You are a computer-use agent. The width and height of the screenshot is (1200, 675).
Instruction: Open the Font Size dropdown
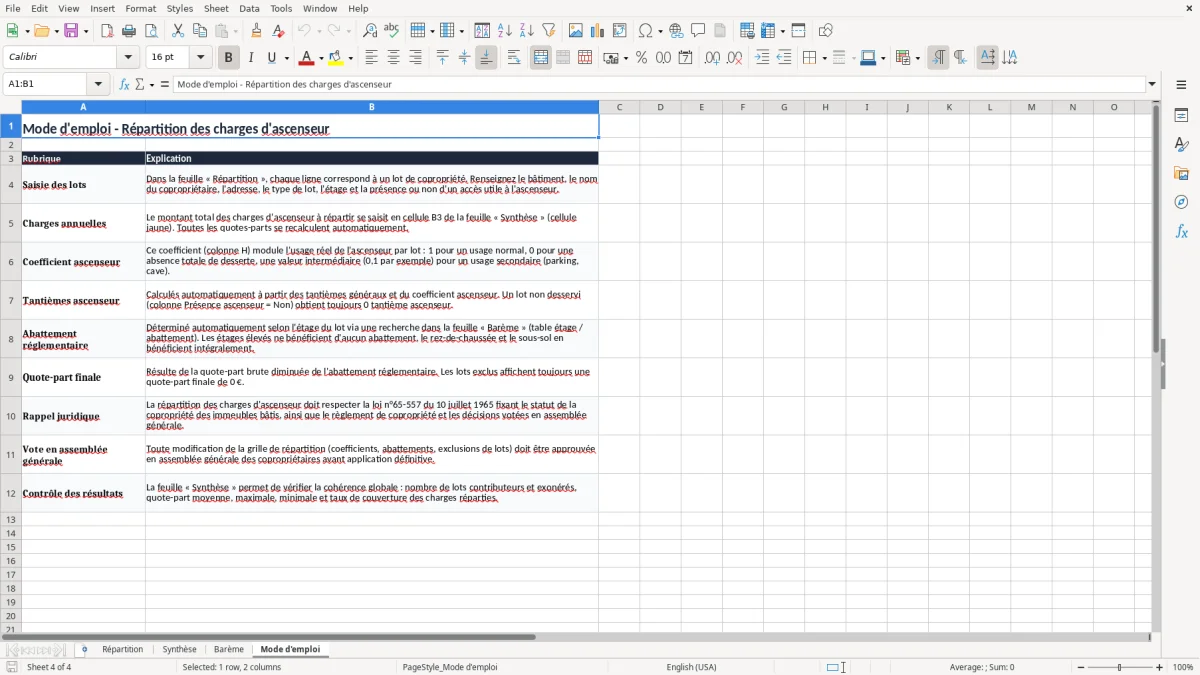coord(200,58)
